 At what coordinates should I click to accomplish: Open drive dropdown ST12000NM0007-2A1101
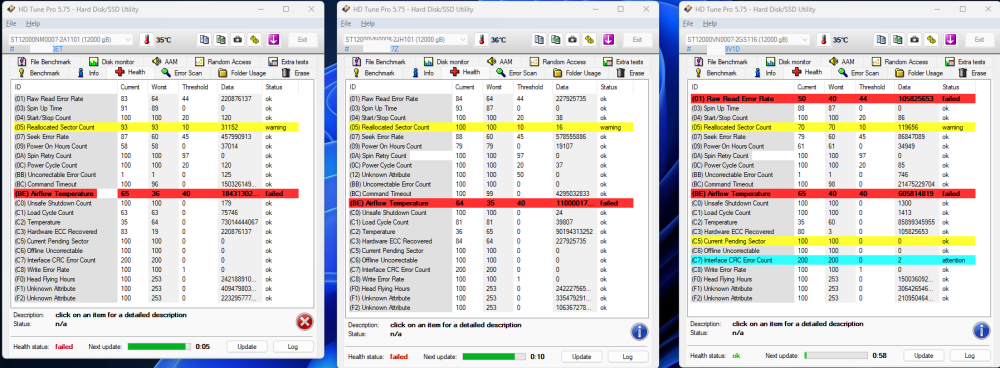(70, 40)
